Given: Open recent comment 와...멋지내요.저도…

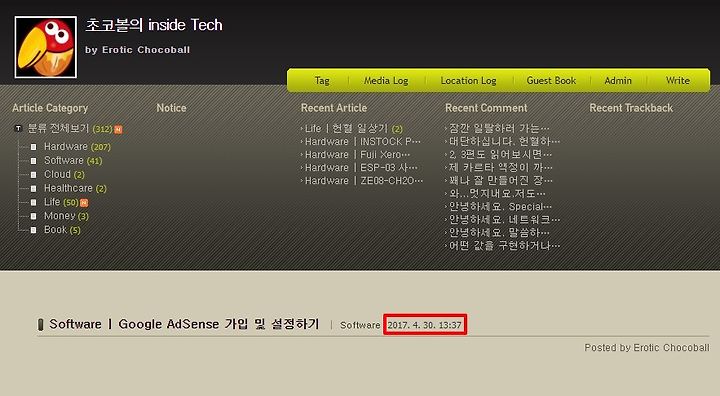Looking at the screenshot, I should point(497,193).
